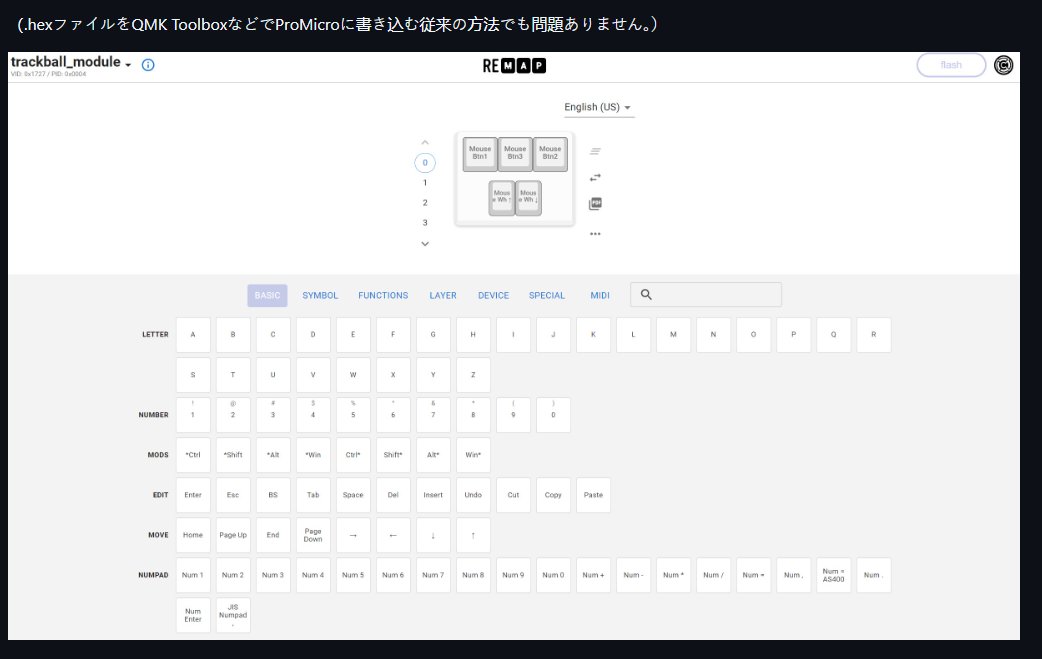The width and height of the screenshot is (1042, 659).
Task: Switch to the SYMBOL tab
Action: click(320, 296)
